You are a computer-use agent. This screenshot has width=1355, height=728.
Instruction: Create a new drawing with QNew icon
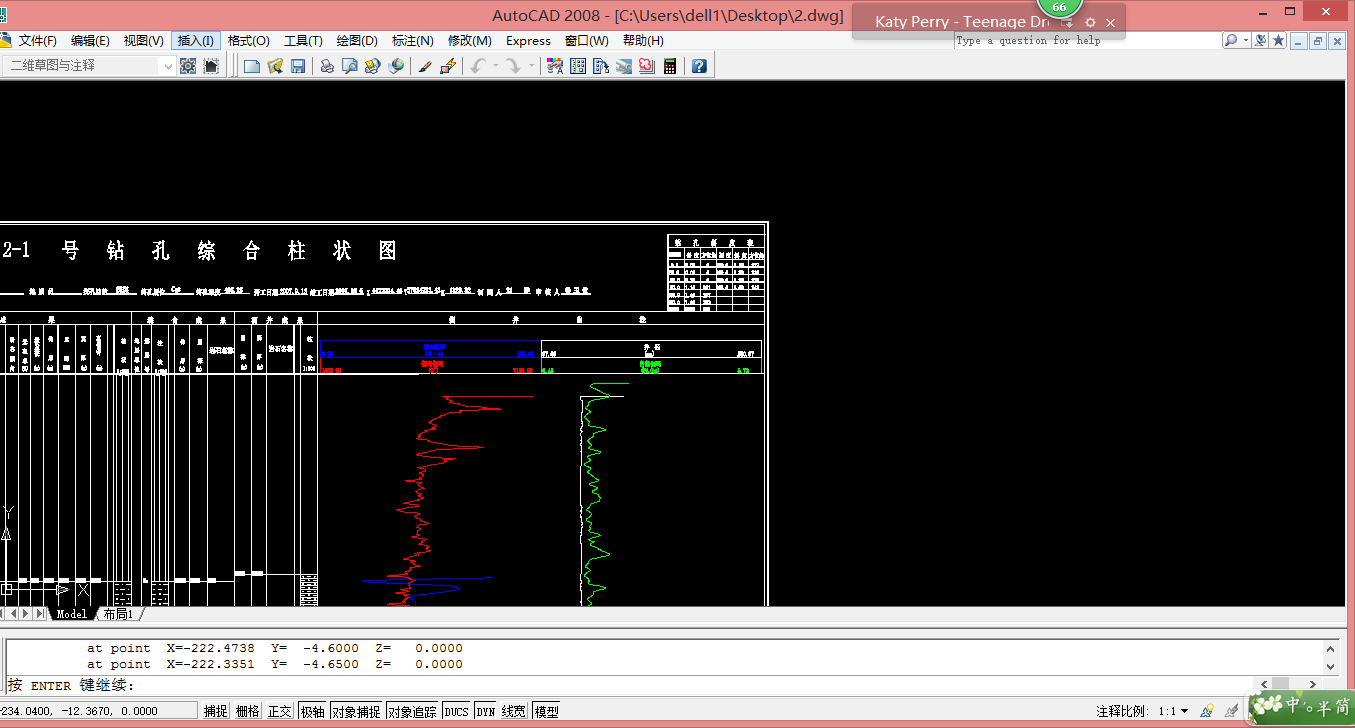pos(252,66)
